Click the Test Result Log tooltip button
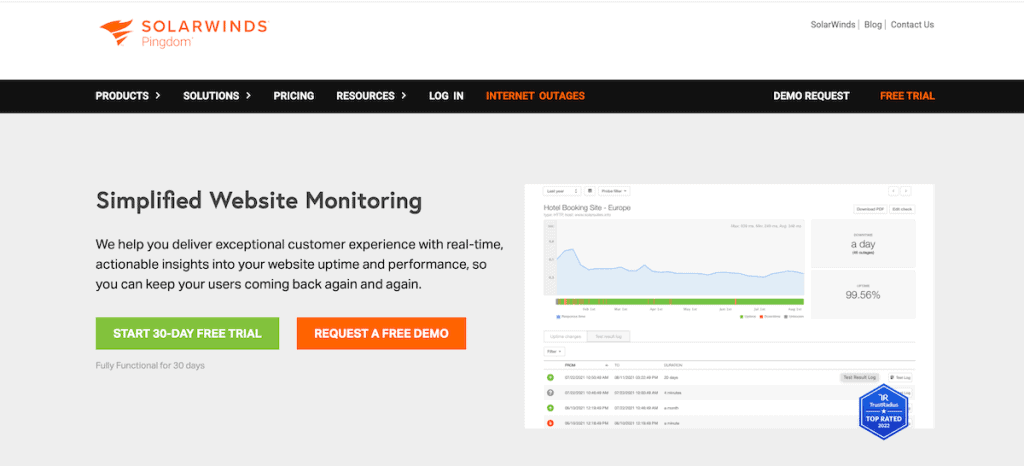Image resolution: width=1024 pixels, height=466 pixels. click(860, 377)
